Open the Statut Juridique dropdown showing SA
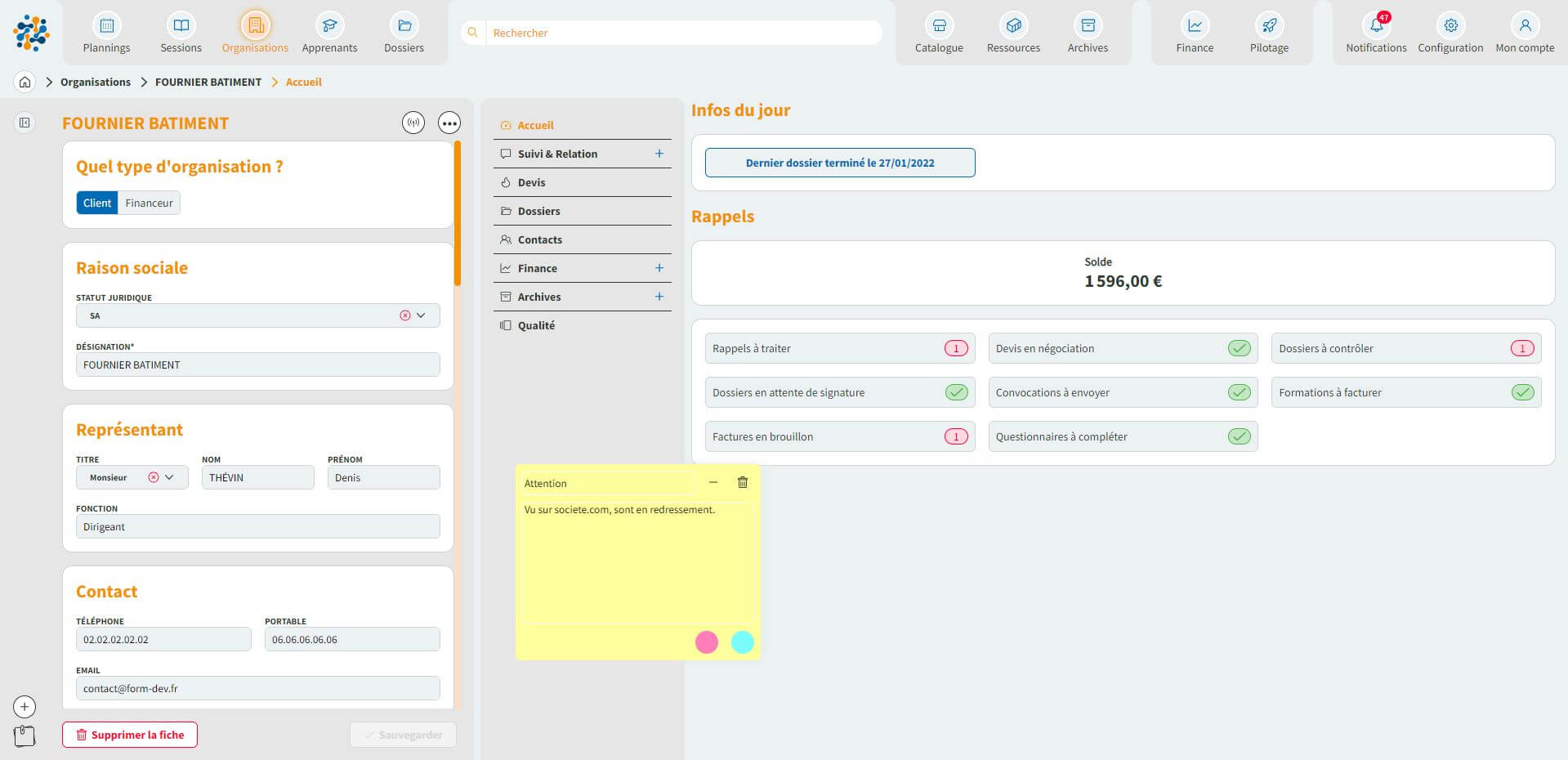 pos(420,315)
